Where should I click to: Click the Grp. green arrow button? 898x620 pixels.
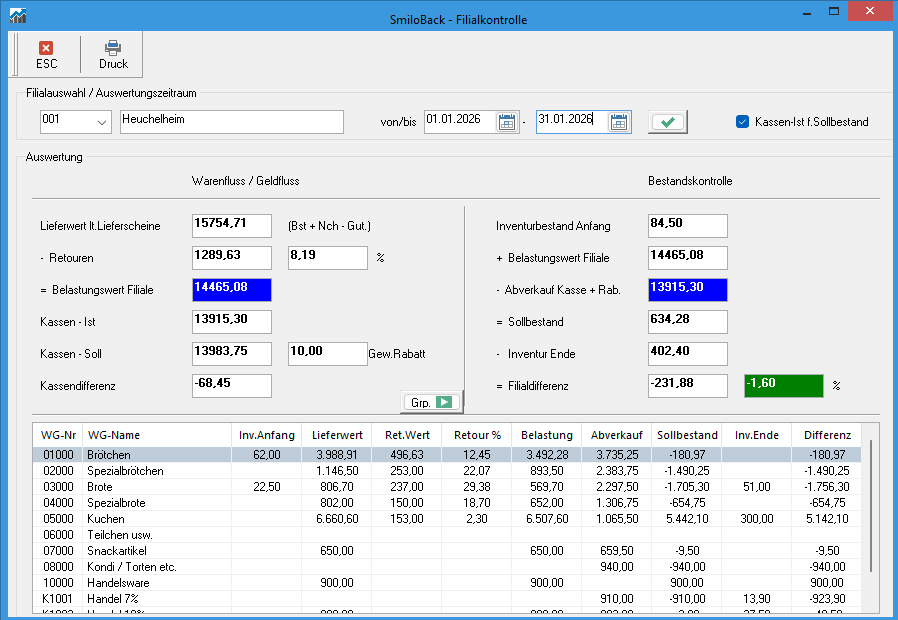431,402
